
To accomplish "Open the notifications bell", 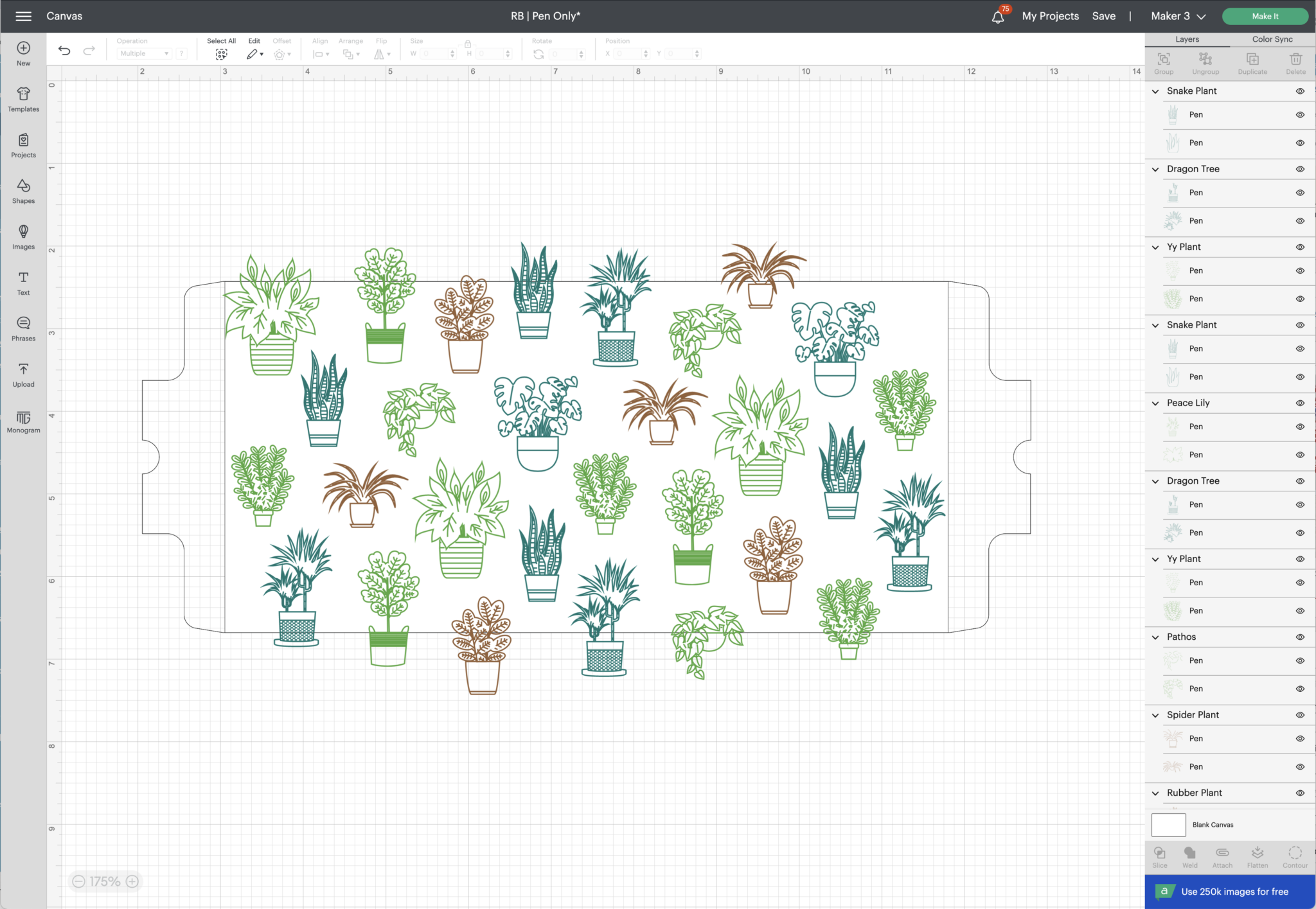I will tap(998, 16).
